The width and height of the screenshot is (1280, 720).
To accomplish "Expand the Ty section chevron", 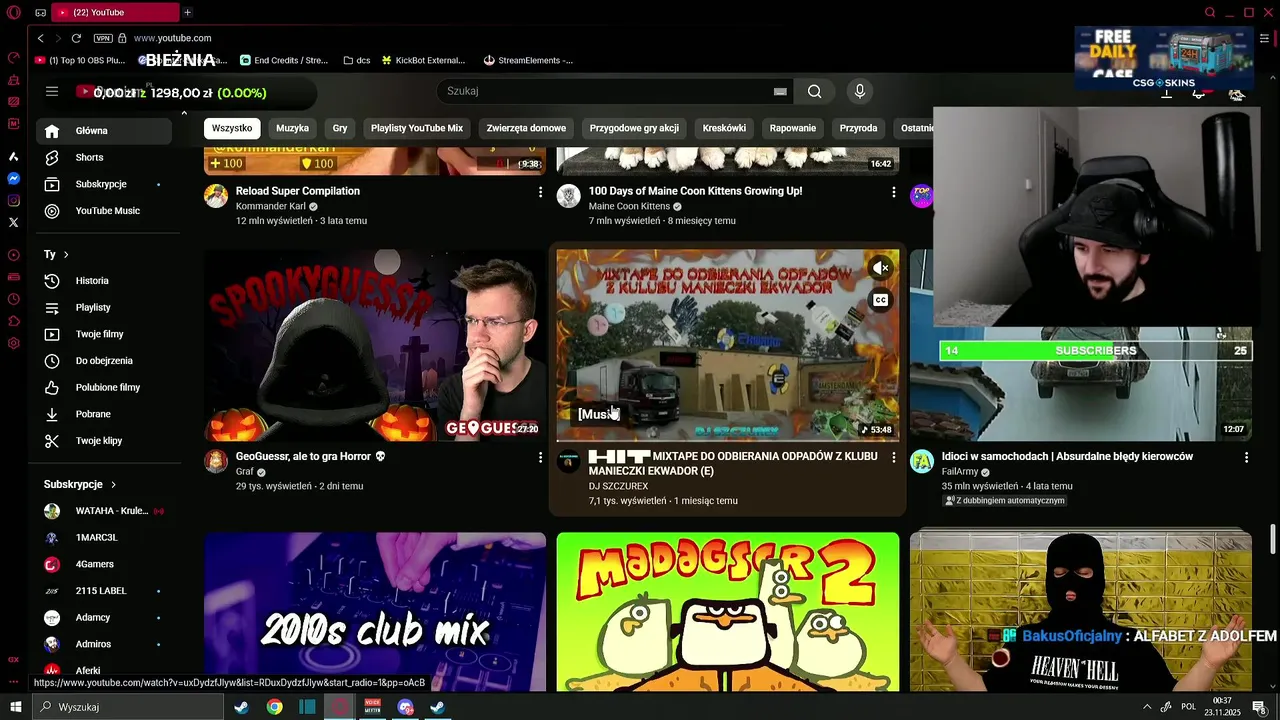I will (66, 254).
